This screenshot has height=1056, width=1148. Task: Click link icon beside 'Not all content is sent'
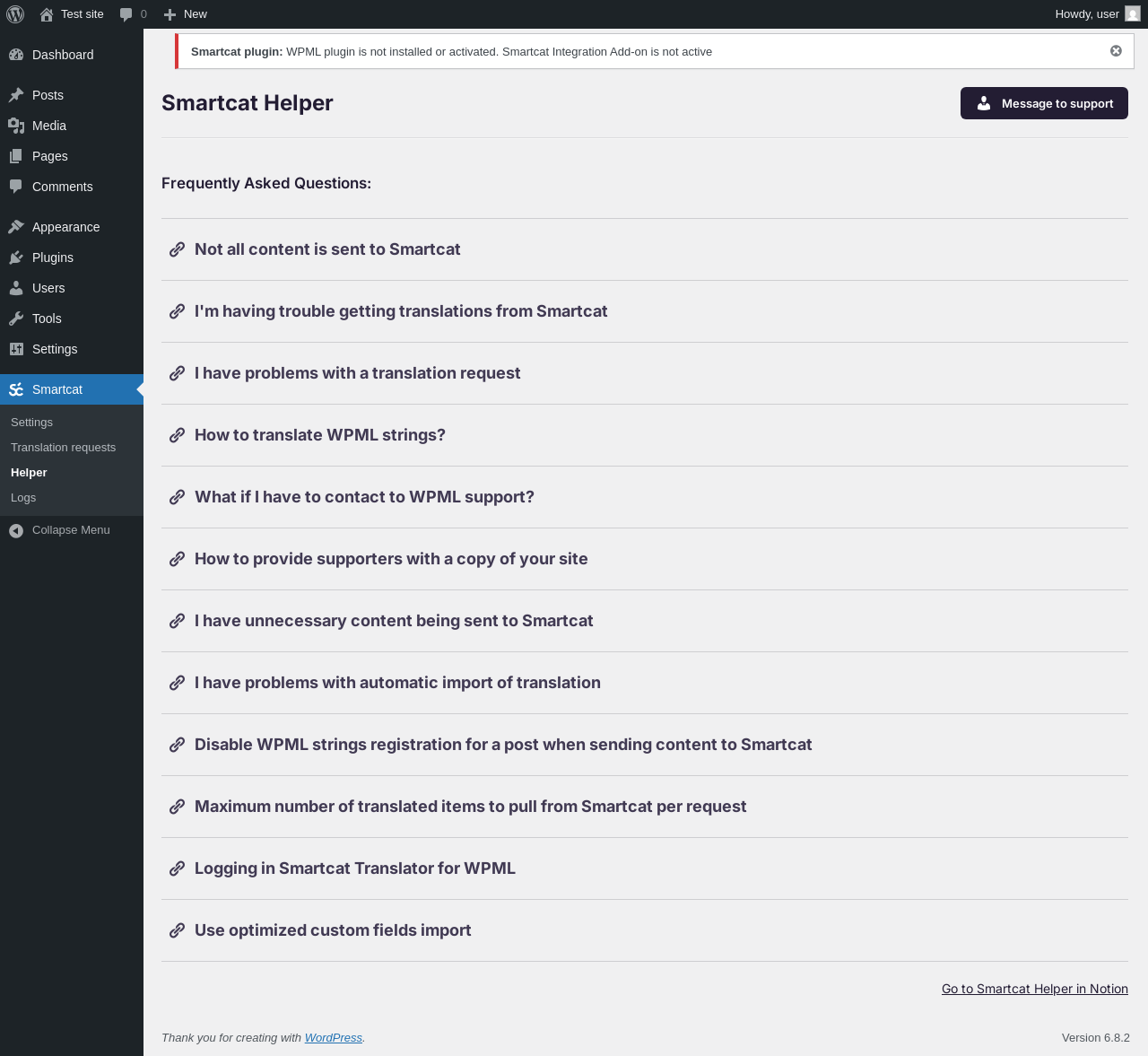178,249
